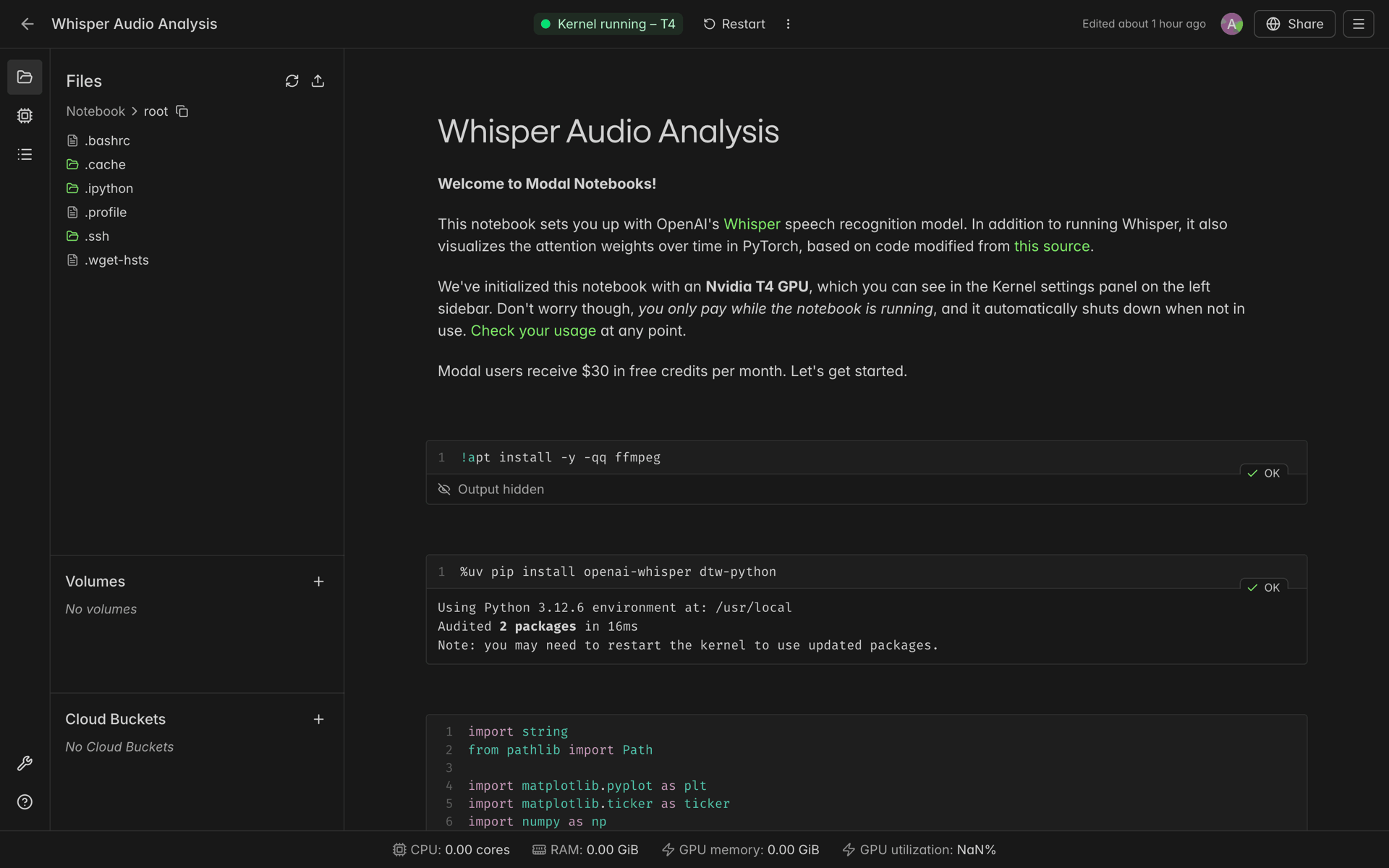Screen dimensions: 1389x868
Task: Click the import numpy as np line
Action: click(x=537, y=822)
